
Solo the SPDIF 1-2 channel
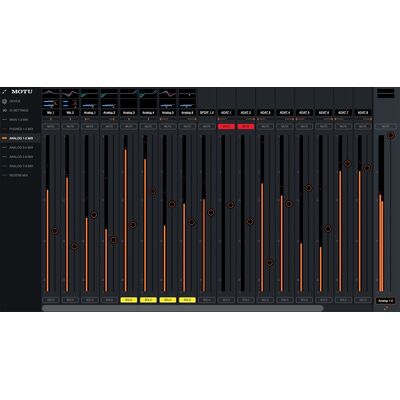pyautogui.click(x=207, y=300)
